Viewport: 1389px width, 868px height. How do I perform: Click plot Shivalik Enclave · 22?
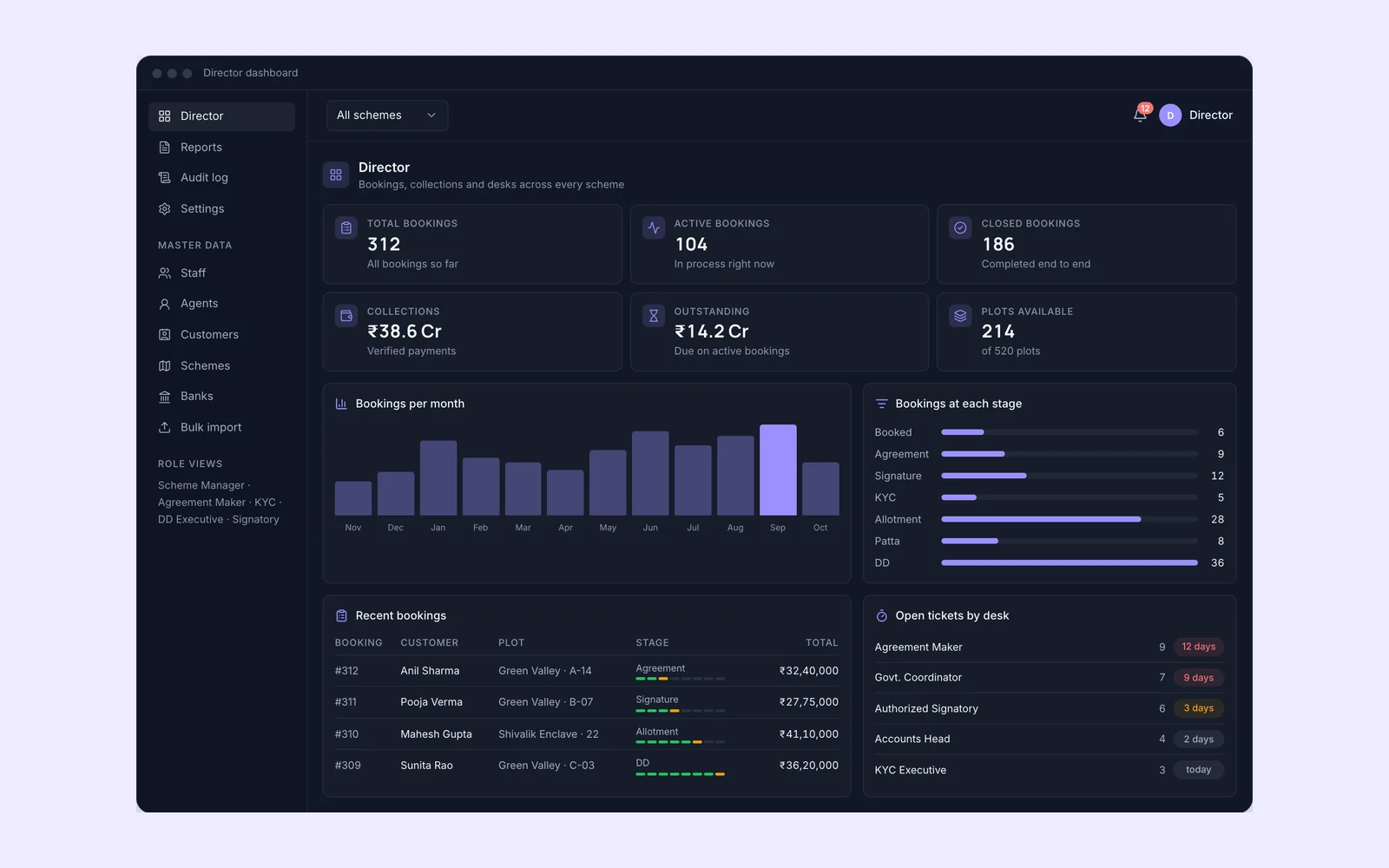point(549,734)
